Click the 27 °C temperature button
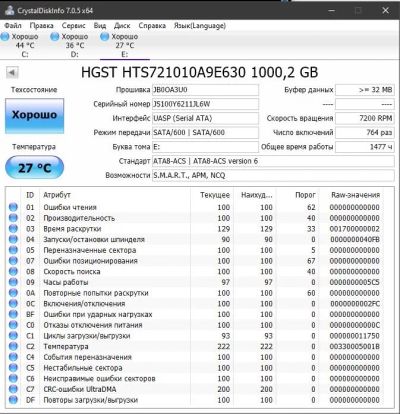 [34, 168]
